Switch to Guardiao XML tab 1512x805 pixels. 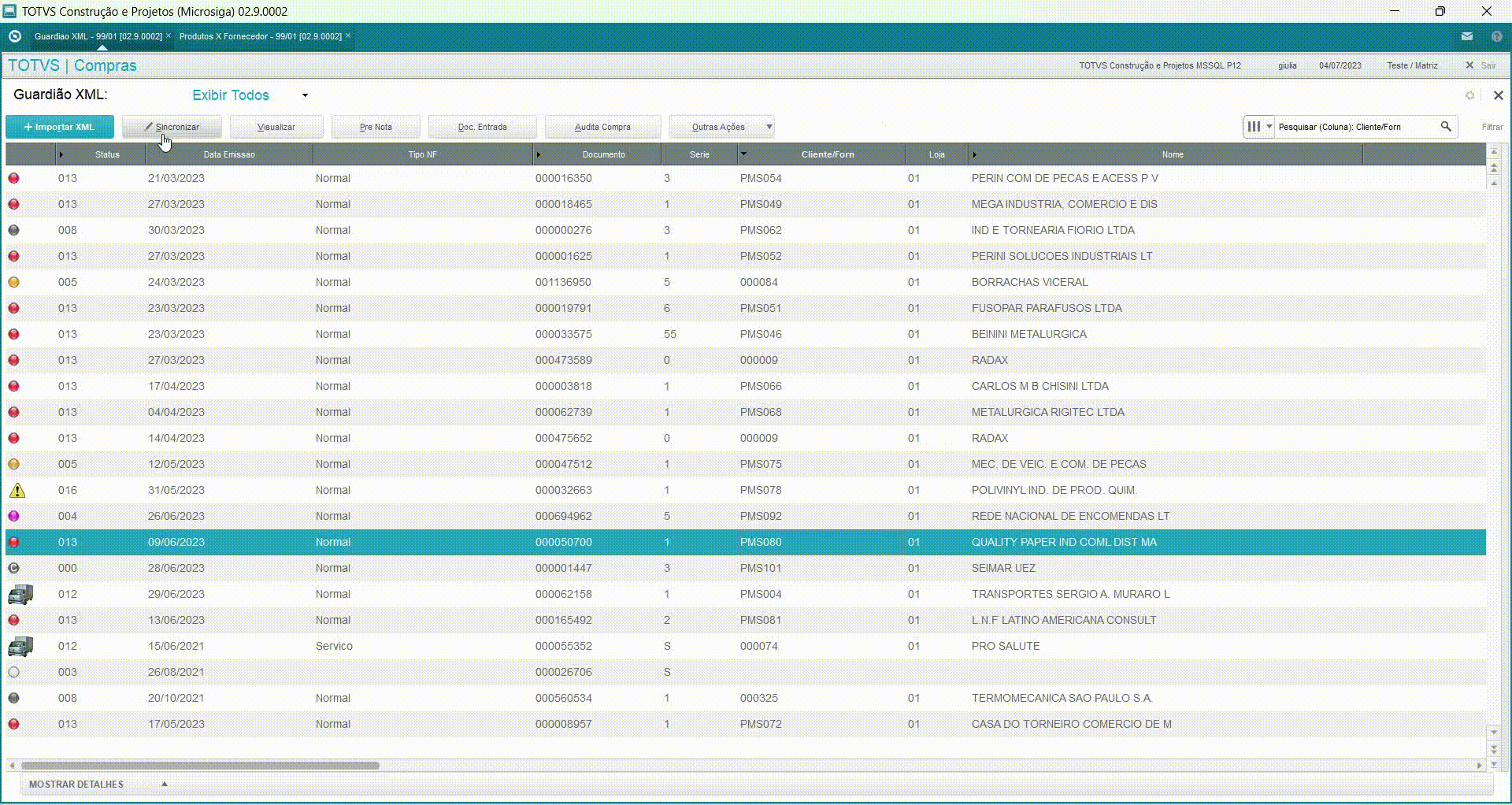tap(98, 36)
